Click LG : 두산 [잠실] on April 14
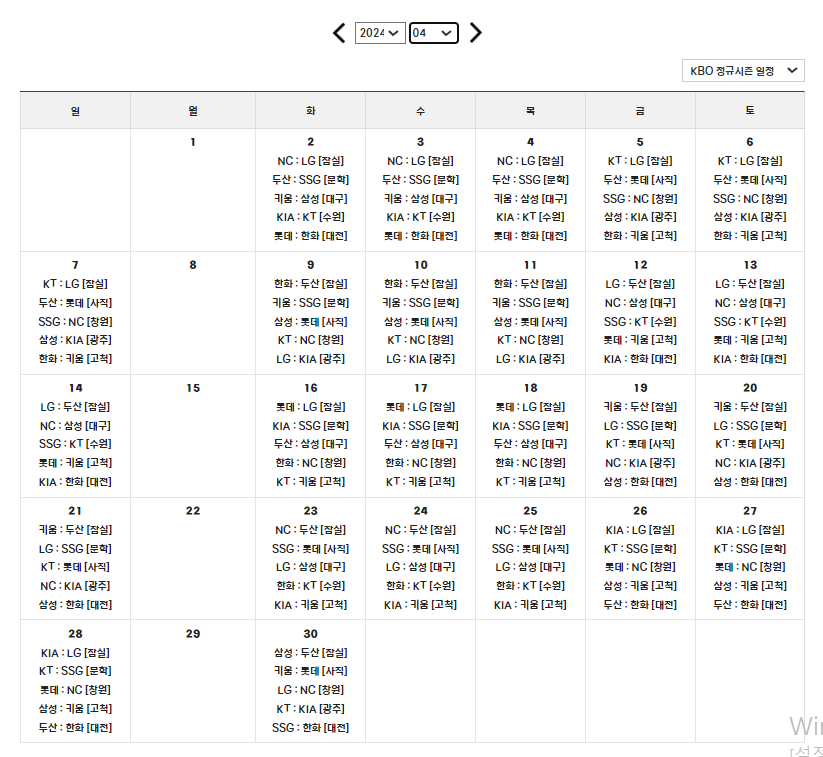 75,406
